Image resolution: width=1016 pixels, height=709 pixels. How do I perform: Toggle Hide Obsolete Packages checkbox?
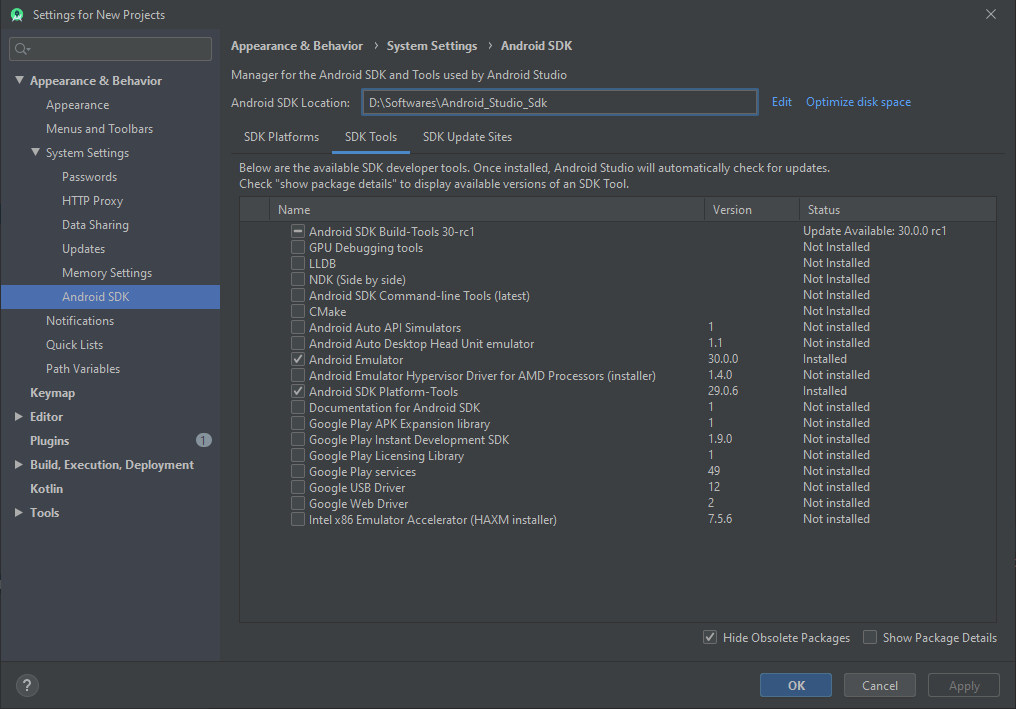pos(710,637)
